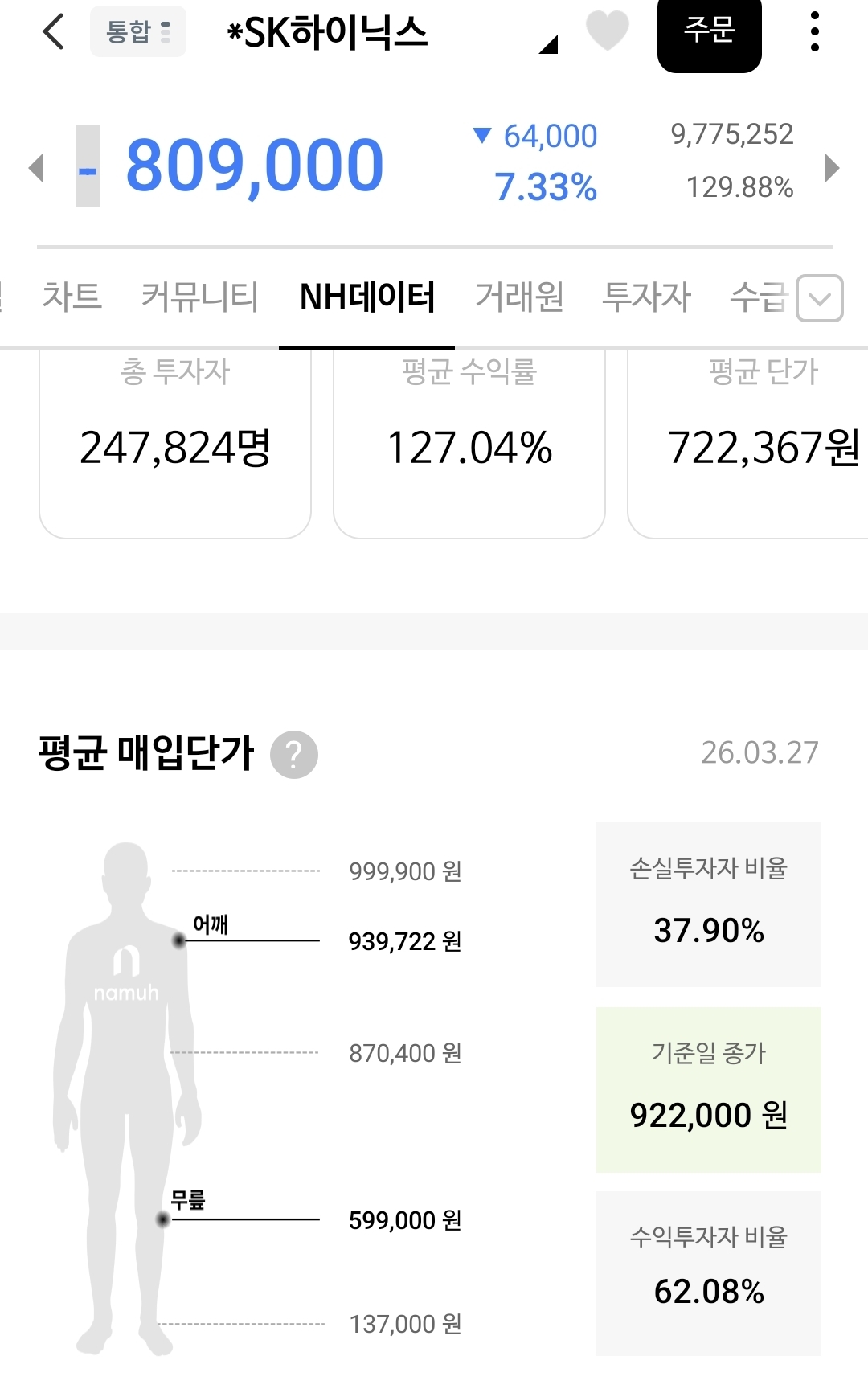Add SK하이닉스 to favorites with heart icon
Image resolution: width=868 pixels, height=1397 pixels.
pos(607,31)
